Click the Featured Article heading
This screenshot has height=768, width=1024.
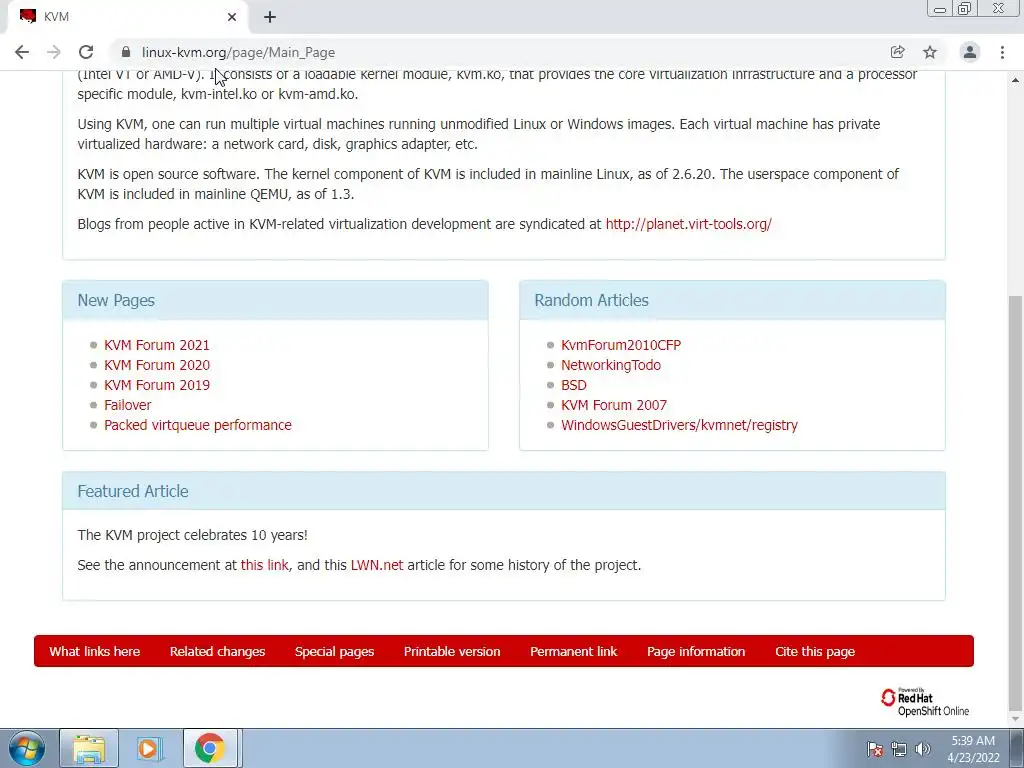133,491
